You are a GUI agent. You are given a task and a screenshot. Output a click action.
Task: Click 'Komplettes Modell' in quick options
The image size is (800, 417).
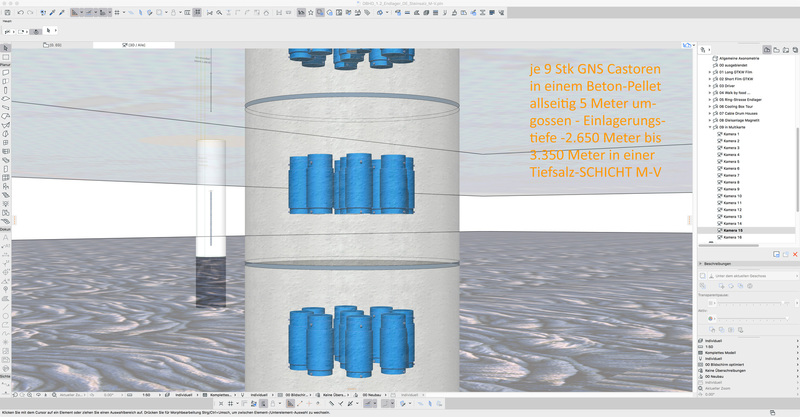(x=720, y=354)
